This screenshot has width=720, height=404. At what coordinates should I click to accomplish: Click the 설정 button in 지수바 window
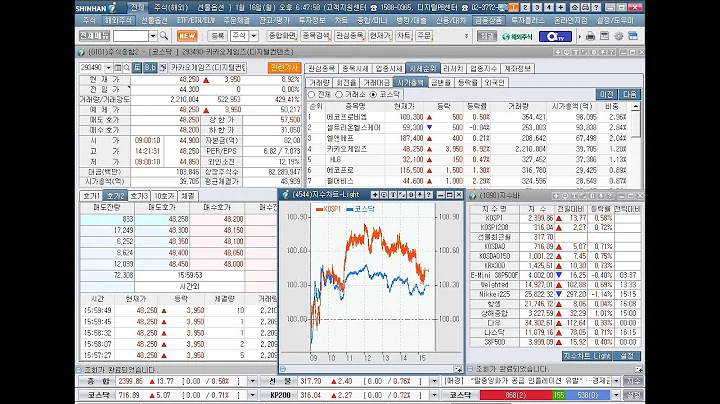(627, 356)
